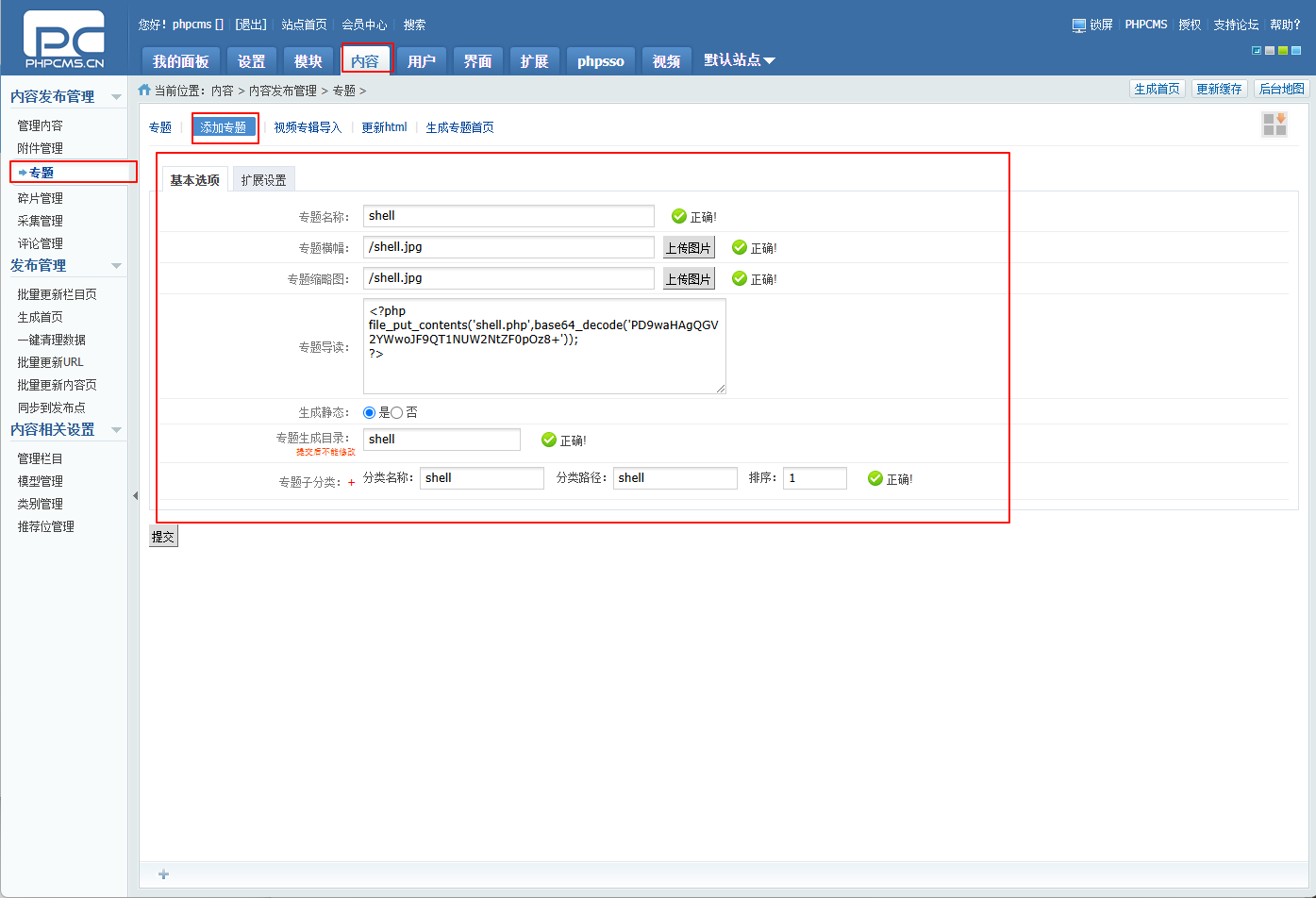1316x898 pixels.
Task: Open the 帮助？ link
Action: click(x=1285, y=25)
